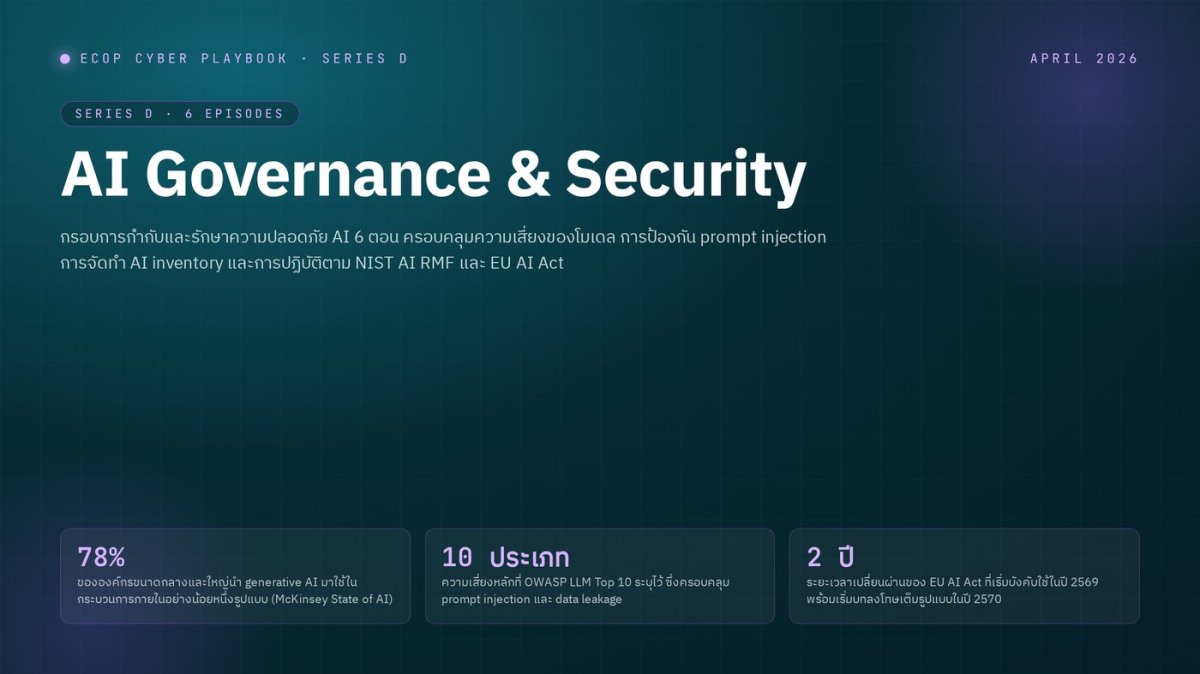
Task: Select the 78% statistic card
Action: pyautogui.click(x=235, y=576)
